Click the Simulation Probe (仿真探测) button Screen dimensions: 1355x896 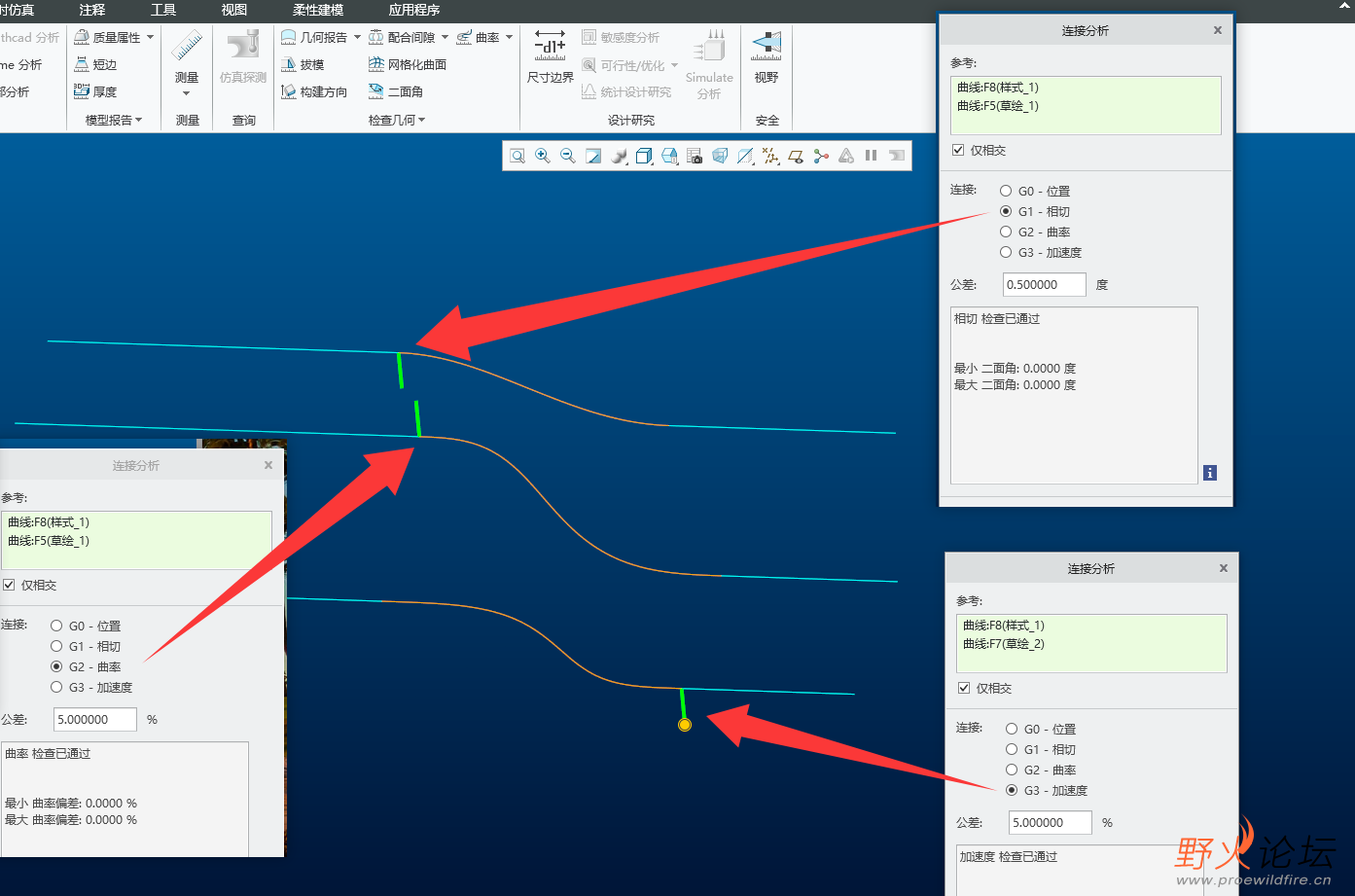tap(243, 56)
